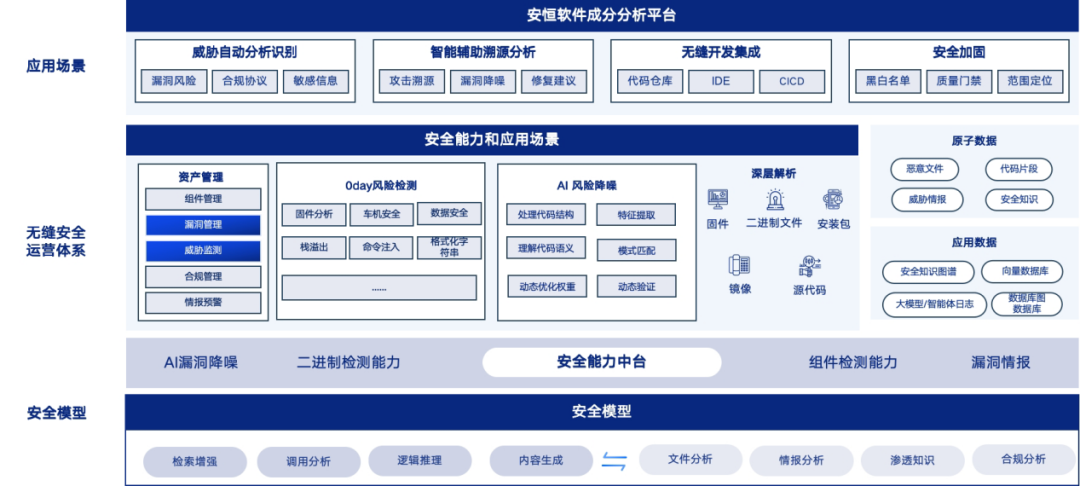The width and height of the screenshot is (1080, 486).
Task: Open the 组件检测能力 tab
Action: click(853, 362)
